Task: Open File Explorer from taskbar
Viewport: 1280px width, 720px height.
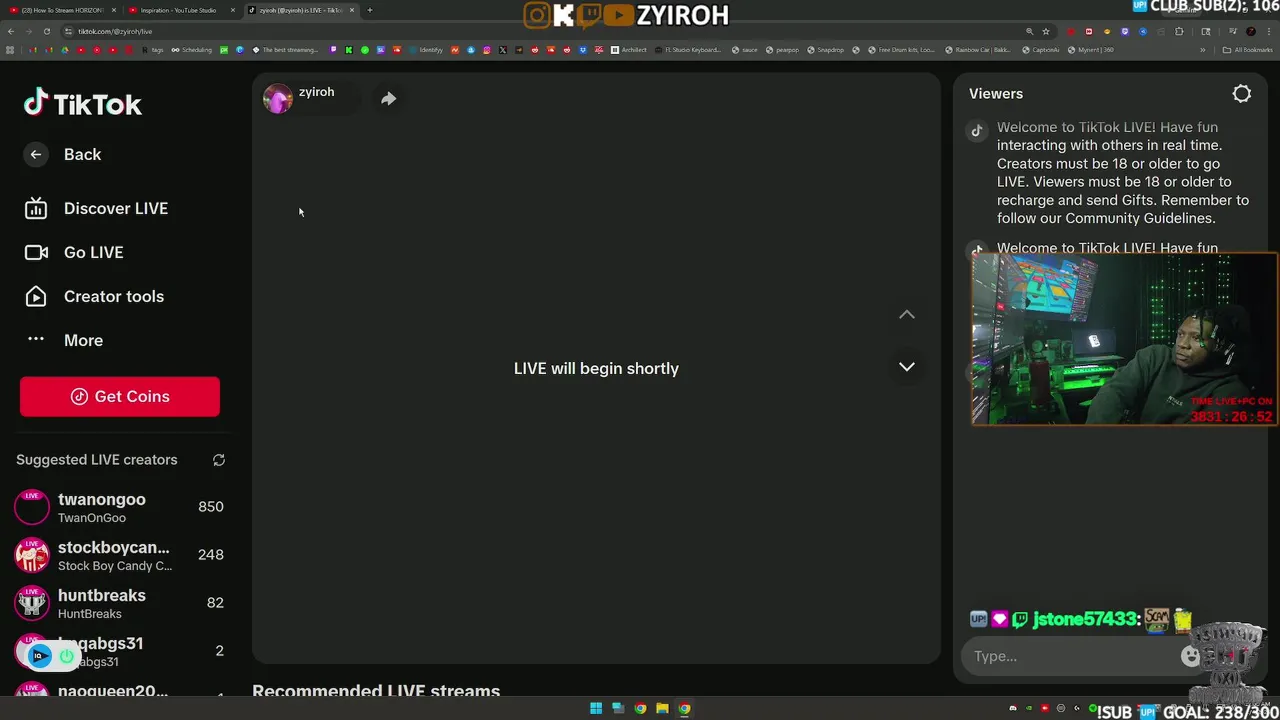Action: 662,709
